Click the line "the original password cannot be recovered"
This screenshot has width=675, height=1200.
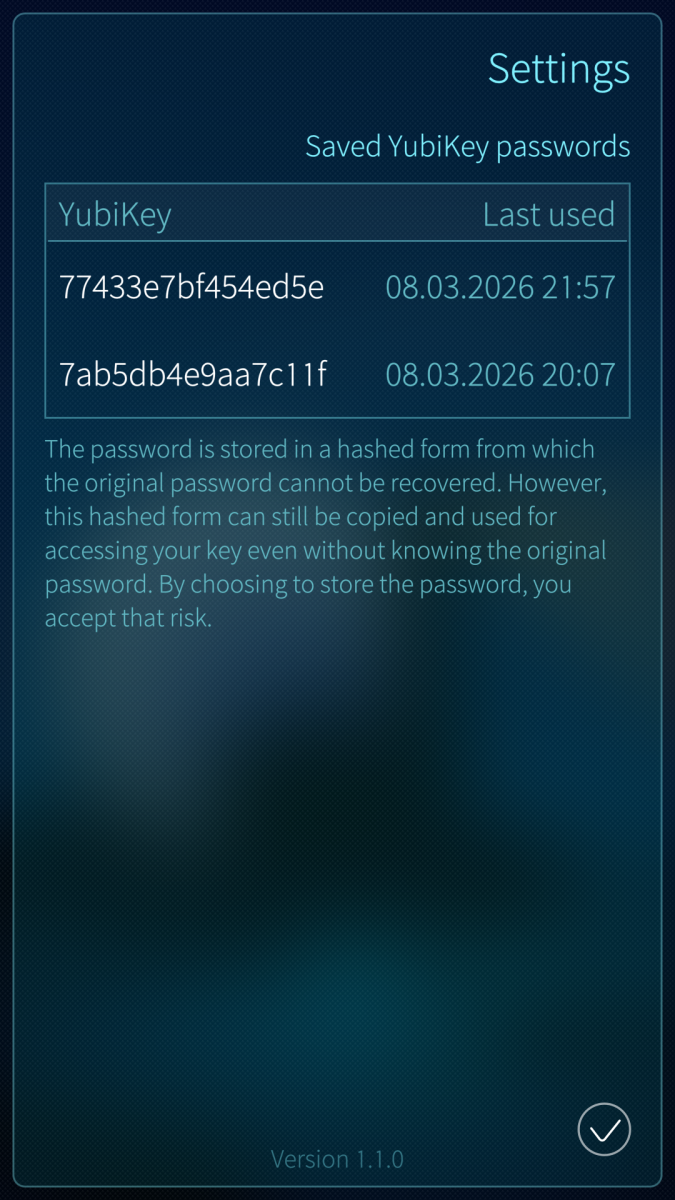273,483
